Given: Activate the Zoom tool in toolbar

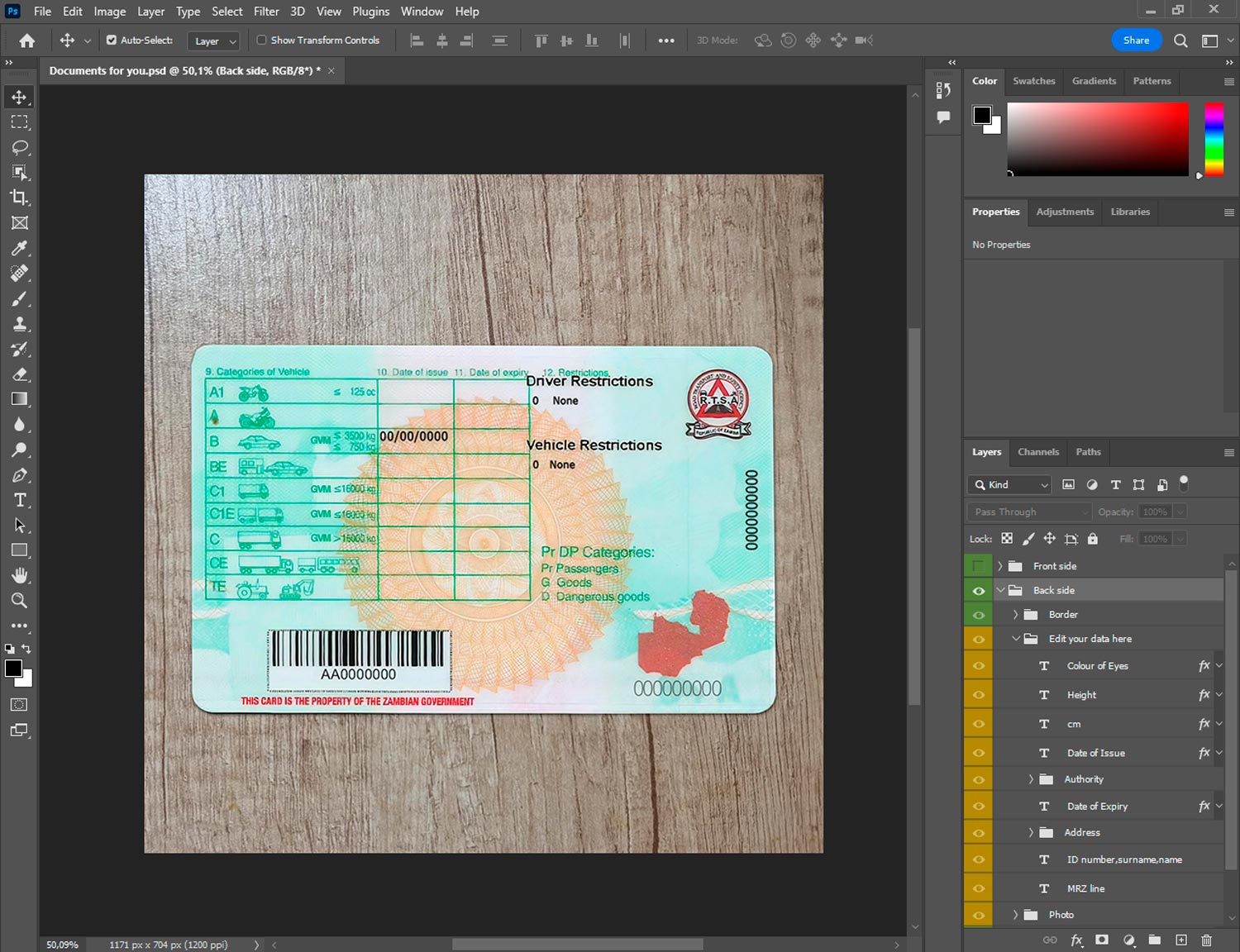Looking at the screenshot, I should pos(20,601).
